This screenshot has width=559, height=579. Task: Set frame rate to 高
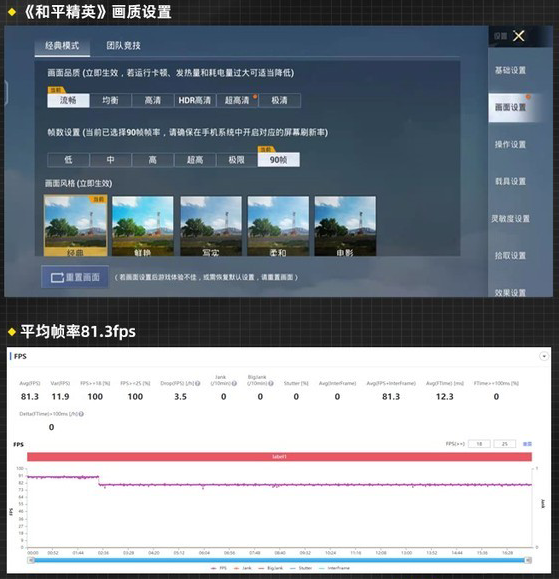click(x=152, y=160)
